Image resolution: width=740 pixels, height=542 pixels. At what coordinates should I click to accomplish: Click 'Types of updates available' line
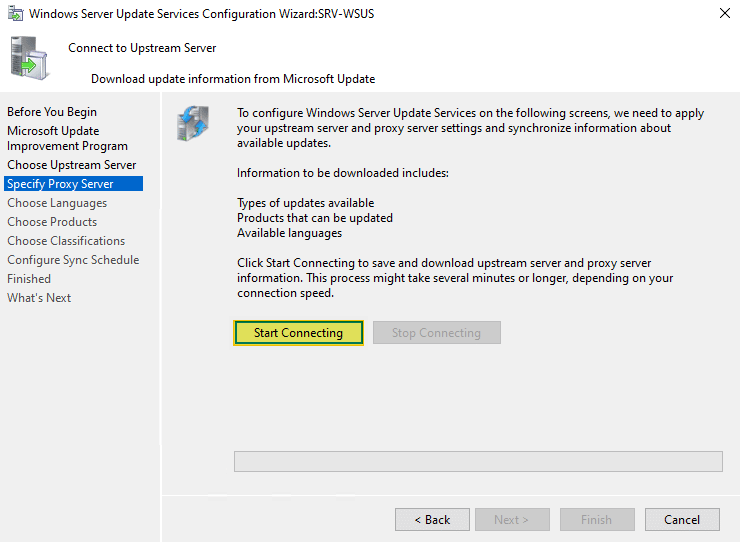point(305,203)
